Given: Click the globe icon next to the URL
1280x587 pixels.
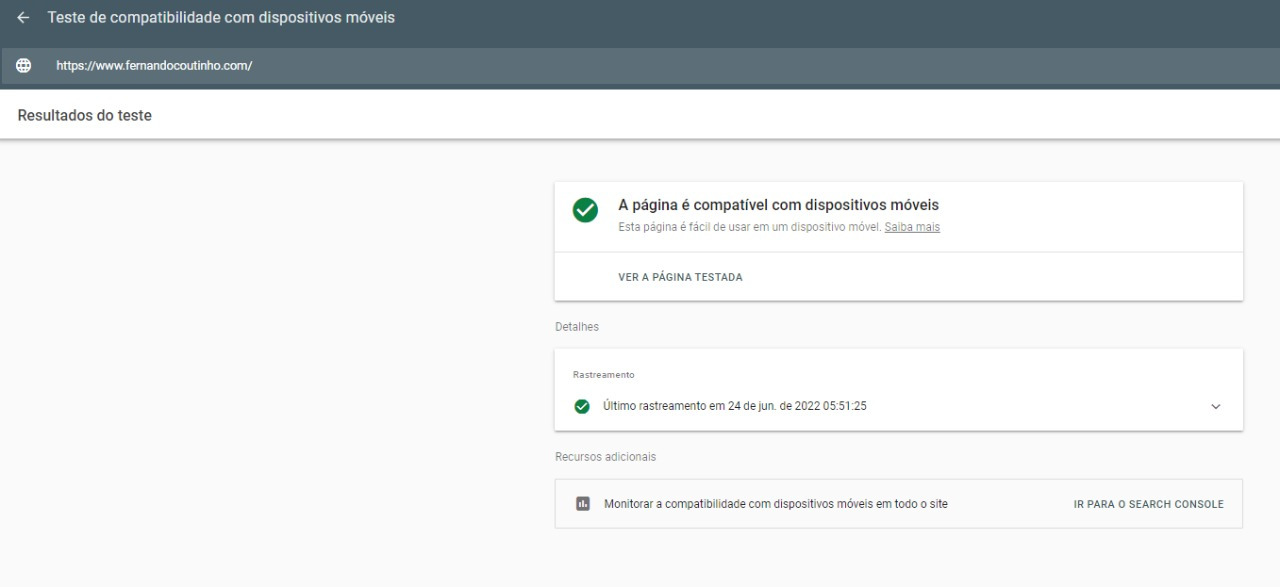Looking at the screenshot, I should click(x=22, y=65).
